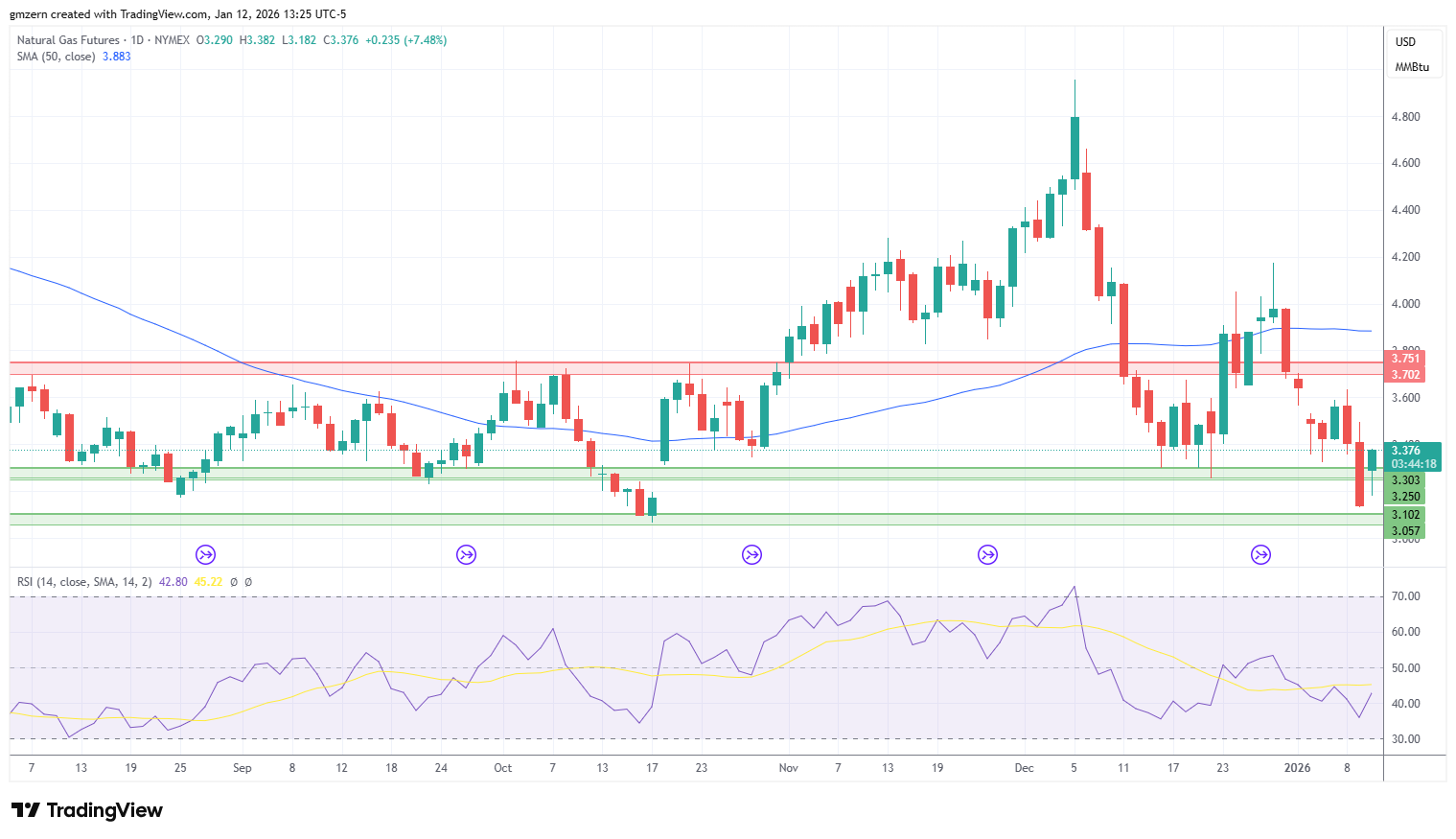Click the 4.800 price axis label
This screenshot has height=839, width=1456.
(x=1405, y=117)
